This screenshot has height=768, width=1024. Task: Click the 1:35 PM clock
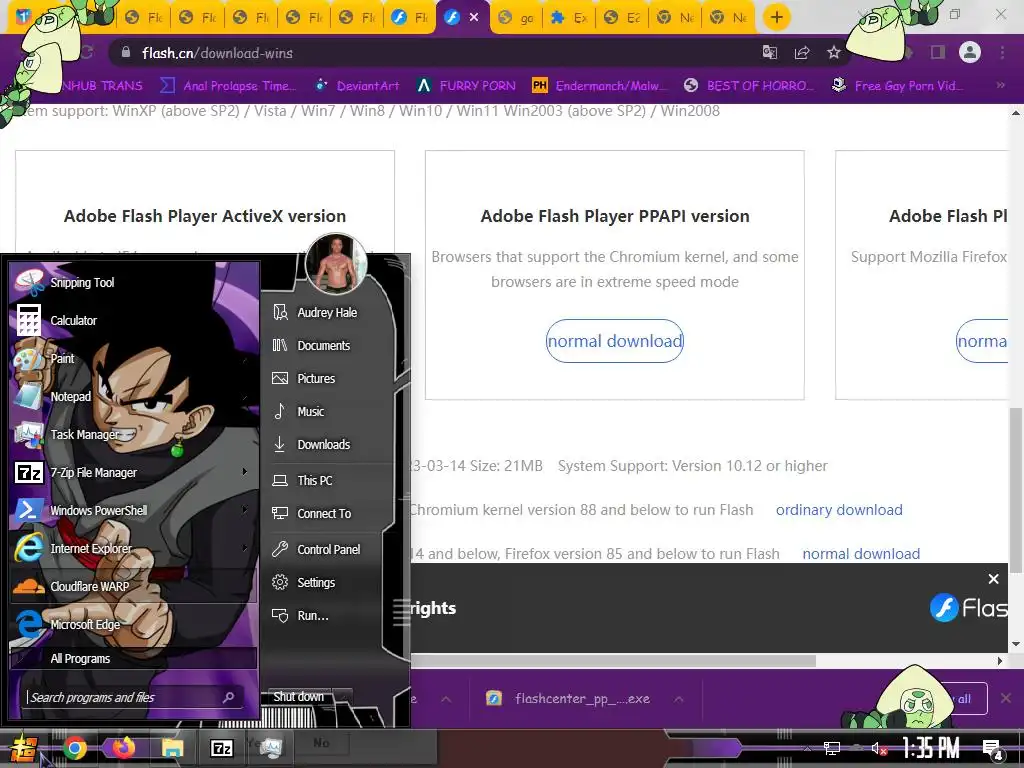tap(931, 747)
